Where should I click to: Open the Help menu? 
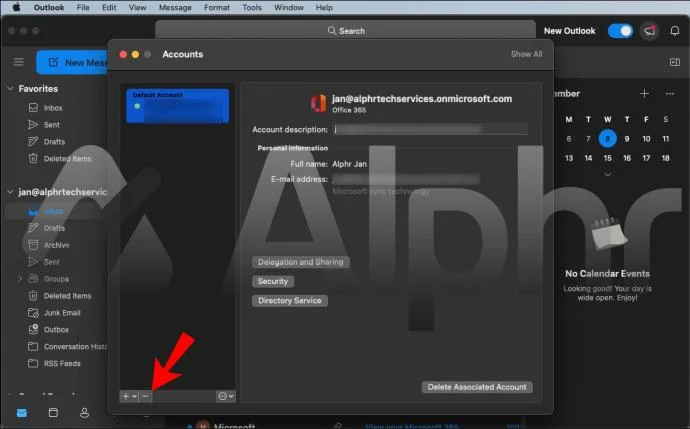coord(324,7)
